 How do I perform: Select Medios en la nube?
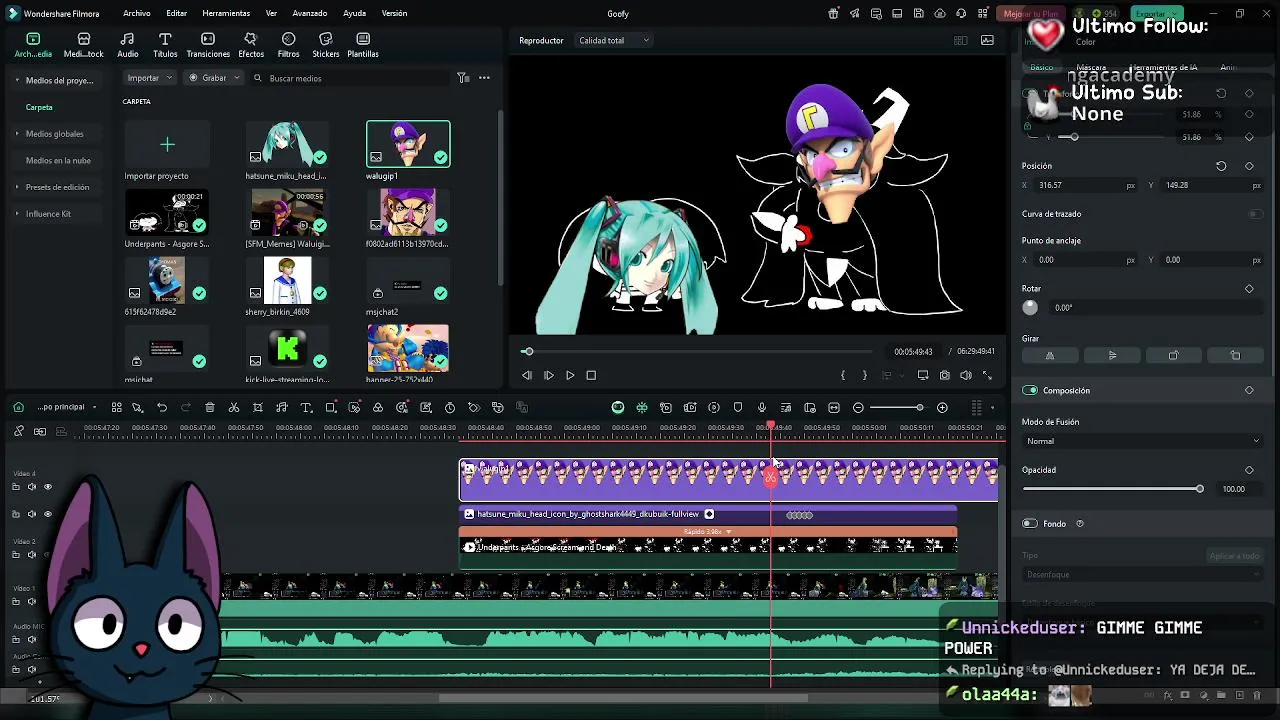tap(58, 160)
